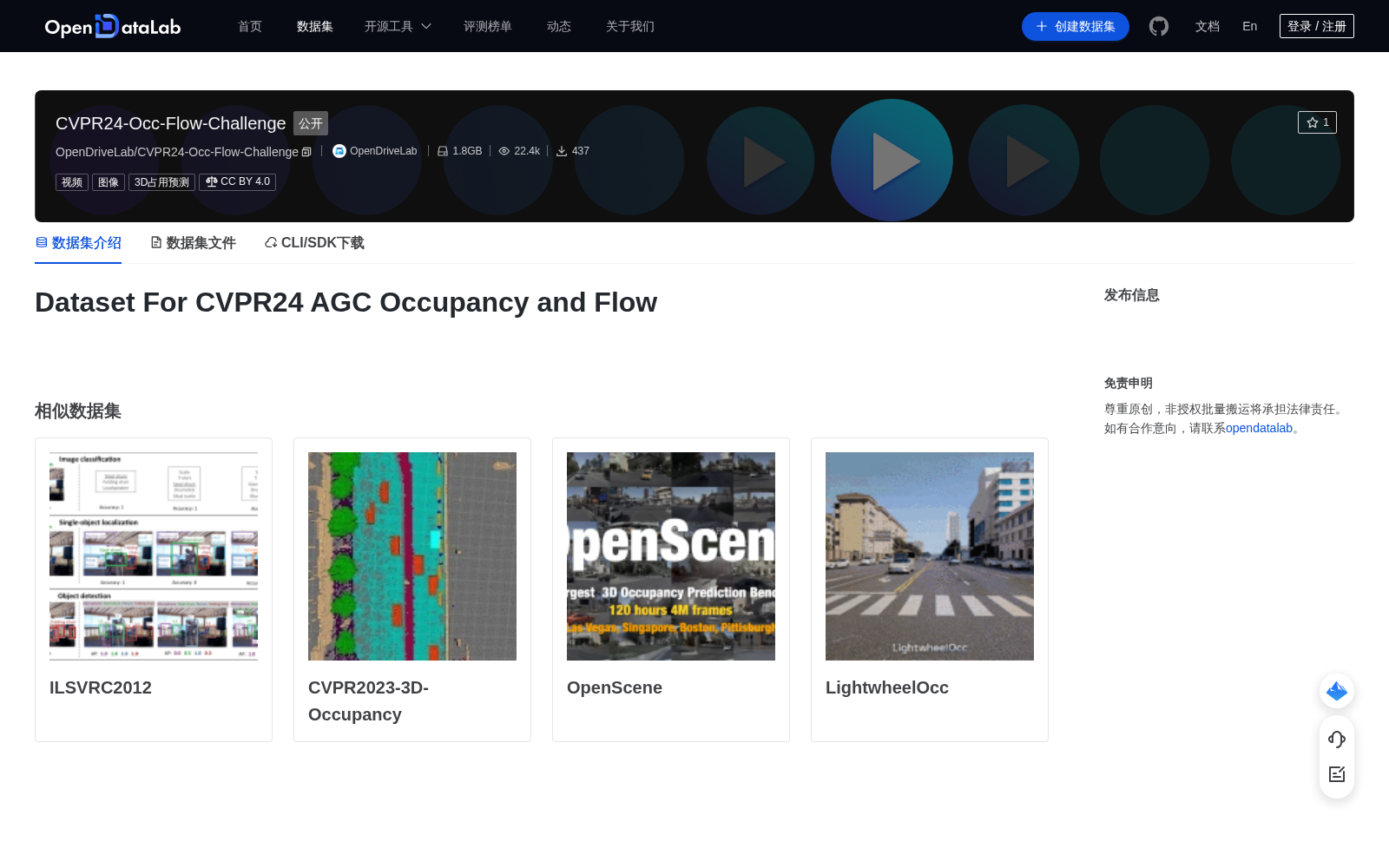Click the dataset size disk icon

(x=443, y=151)
